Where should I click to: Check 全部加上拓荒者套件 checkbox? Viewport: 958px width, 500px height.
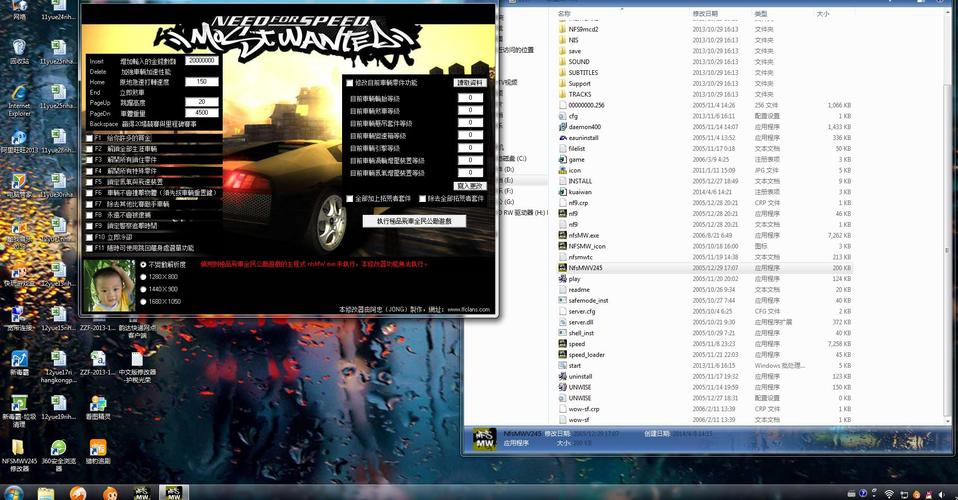pyautogui.click(x=350, y=199)
